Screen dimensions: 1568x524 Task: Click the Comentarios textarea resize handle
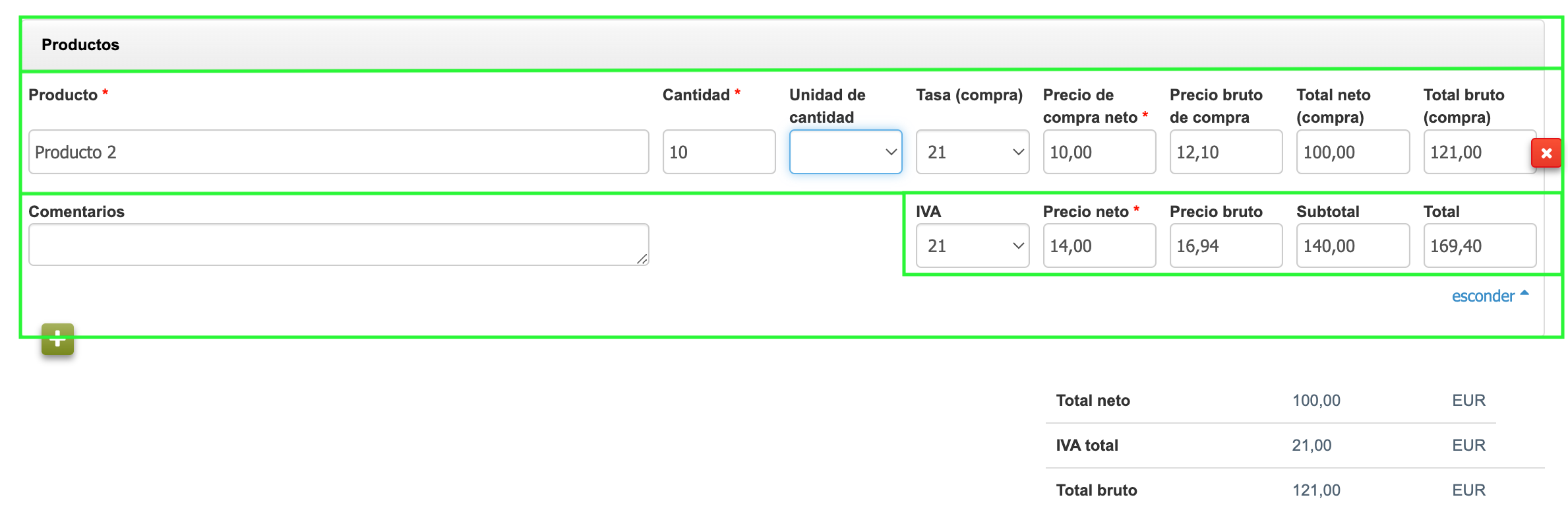[x=642, y=259]
